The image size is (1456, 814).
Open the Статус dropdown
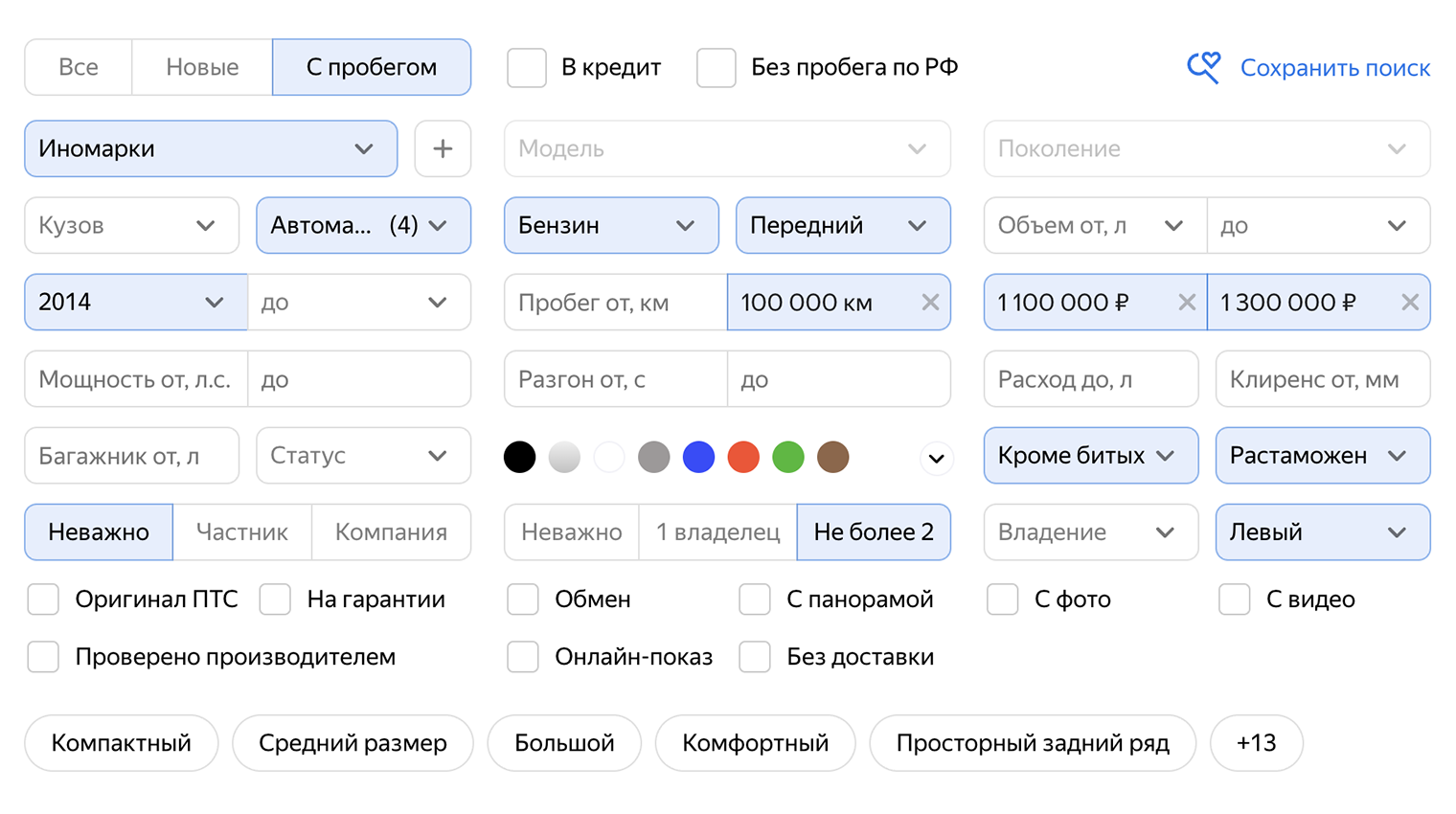364,456
